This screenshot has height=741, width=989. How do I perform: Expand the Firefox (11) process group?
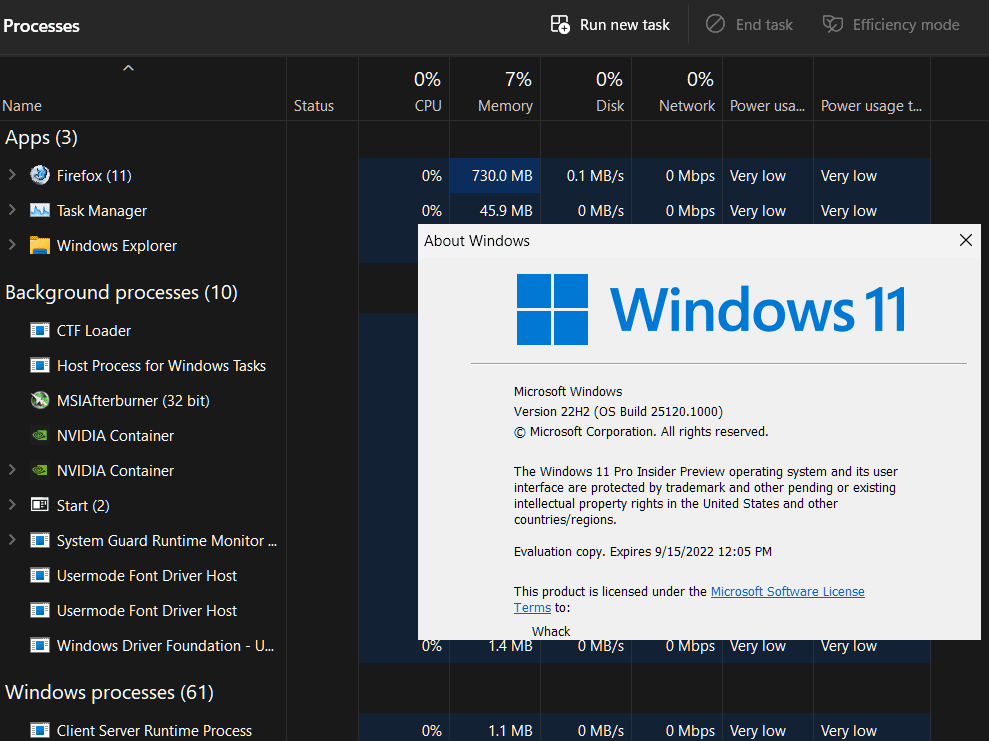point(12,175)
